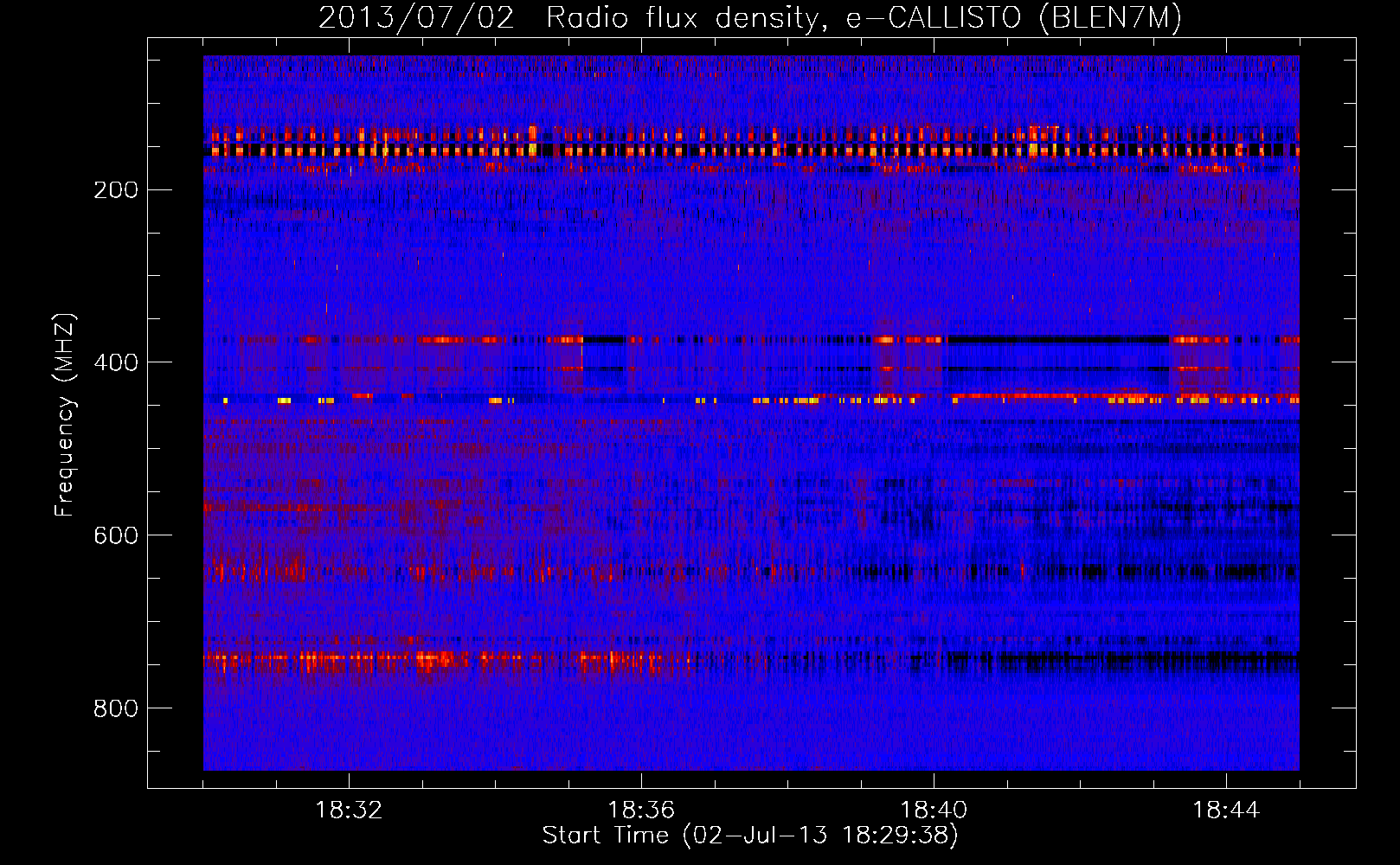Image resolution: width=1400 pixels, height=865 pixels.
Task: Click the 'Frequency (MHZ)' axis label
Action: [x=65, y=415]
